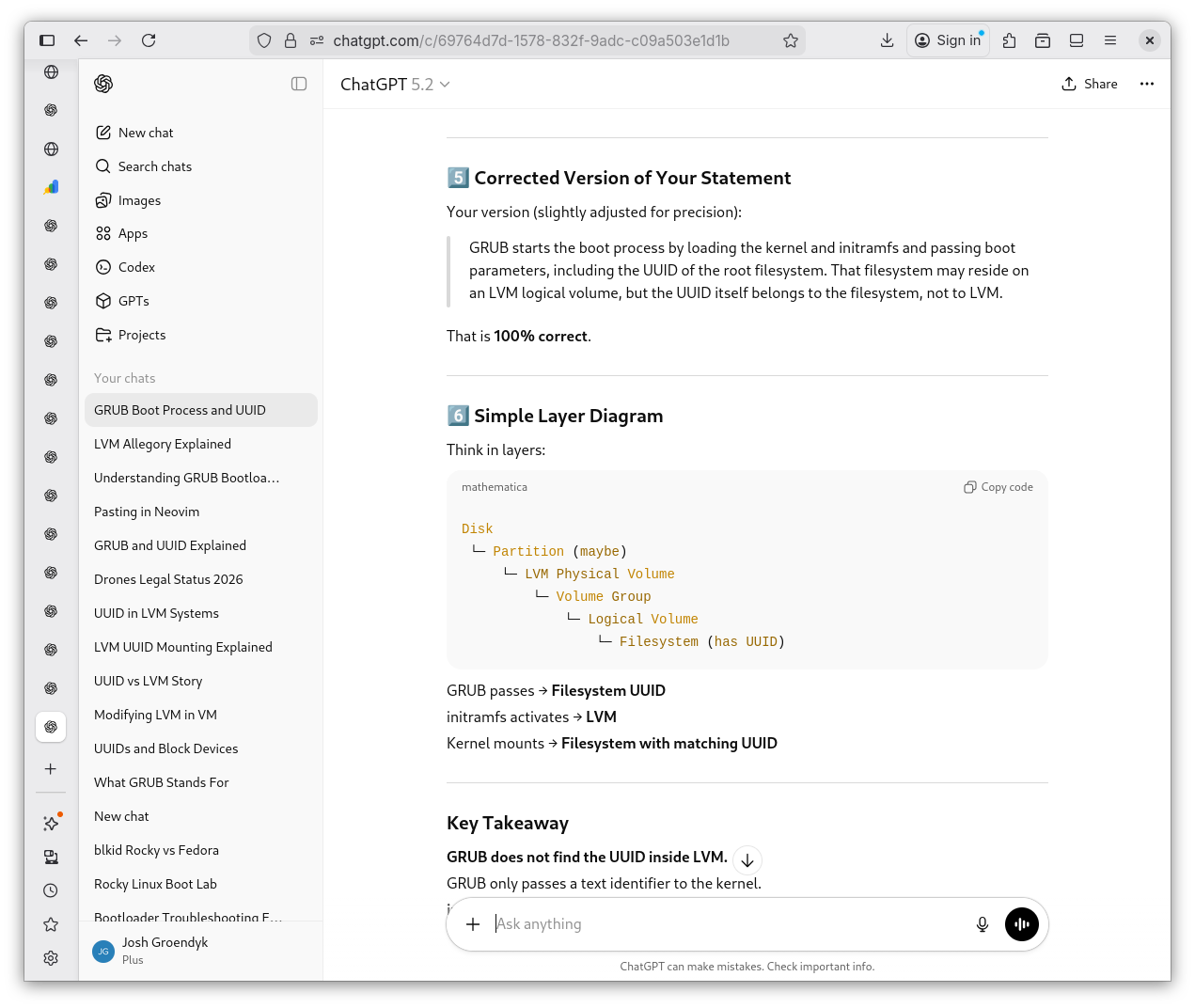Screen dimensions: 1195x1008
Task: Open Josh Groendyk account menu
Action: coord(165,950)
